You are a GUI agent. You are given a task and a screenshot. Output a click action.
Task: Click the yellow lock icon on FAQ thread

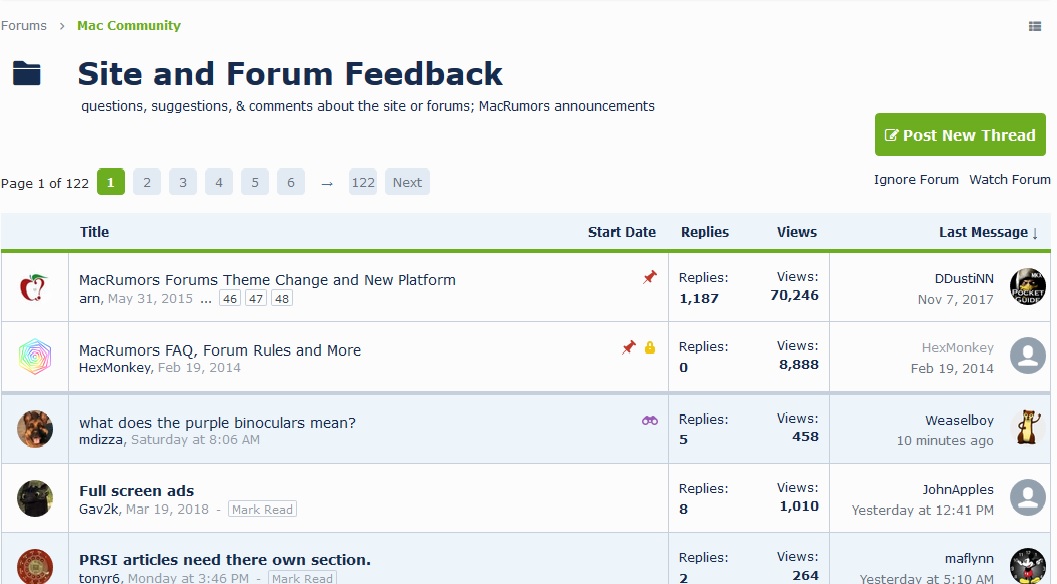[650, 347]
